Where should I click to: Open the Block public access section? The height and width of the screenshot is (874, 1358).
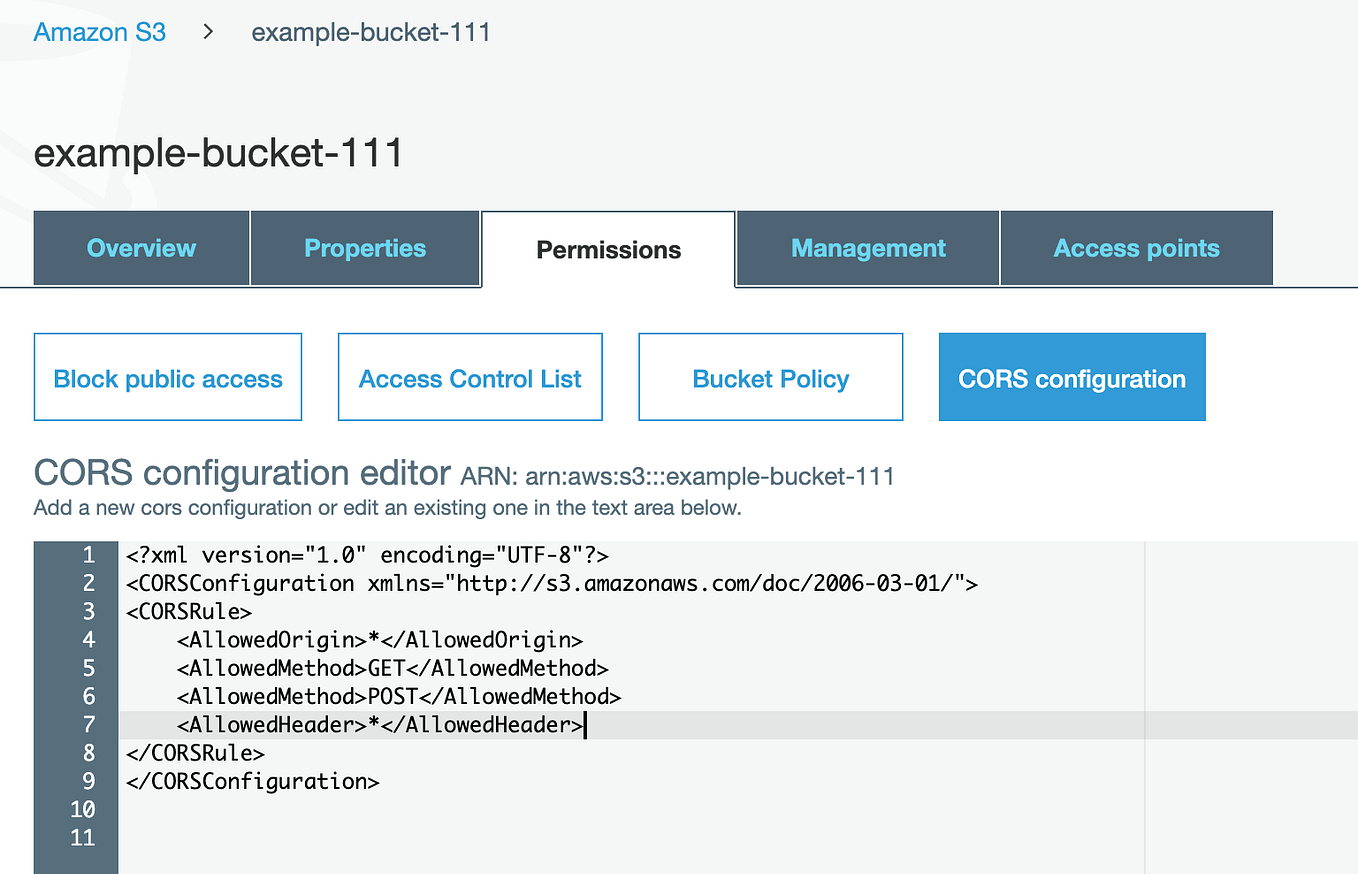(x=167, y=377)
